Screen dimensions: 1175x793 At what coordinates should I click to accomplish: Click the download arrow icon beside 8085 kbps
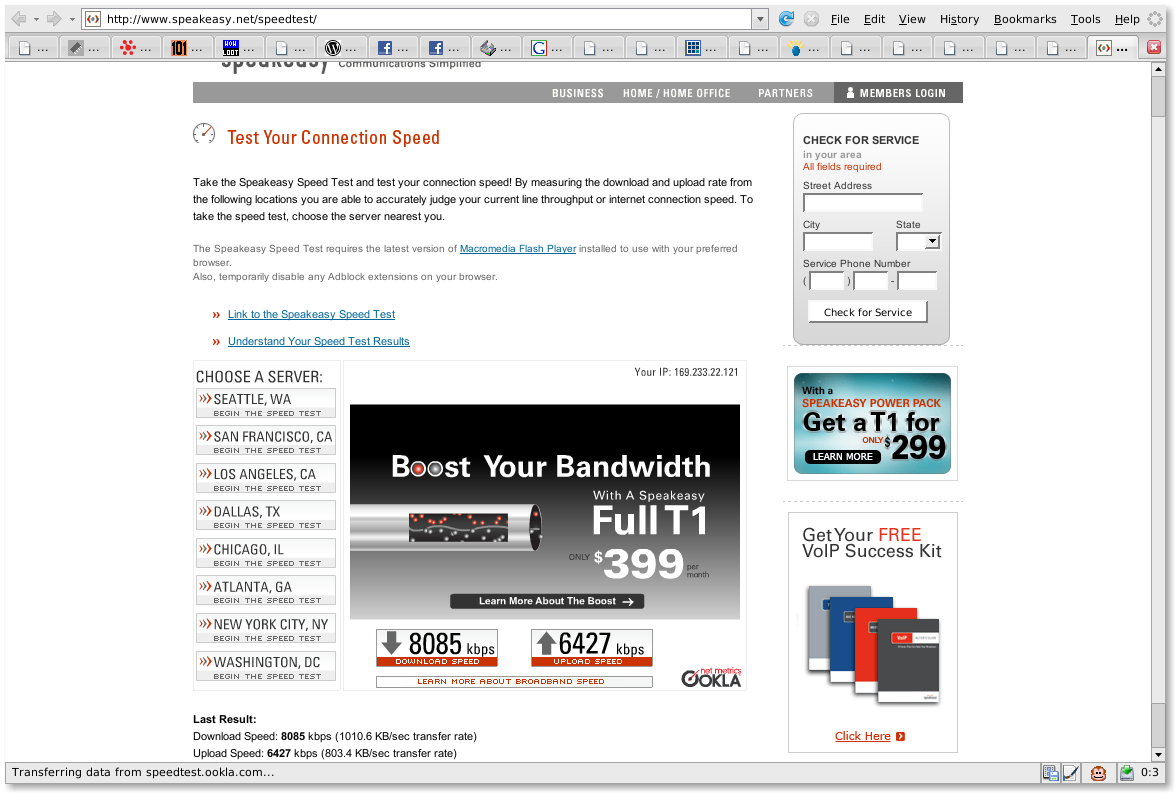(391, 643)
